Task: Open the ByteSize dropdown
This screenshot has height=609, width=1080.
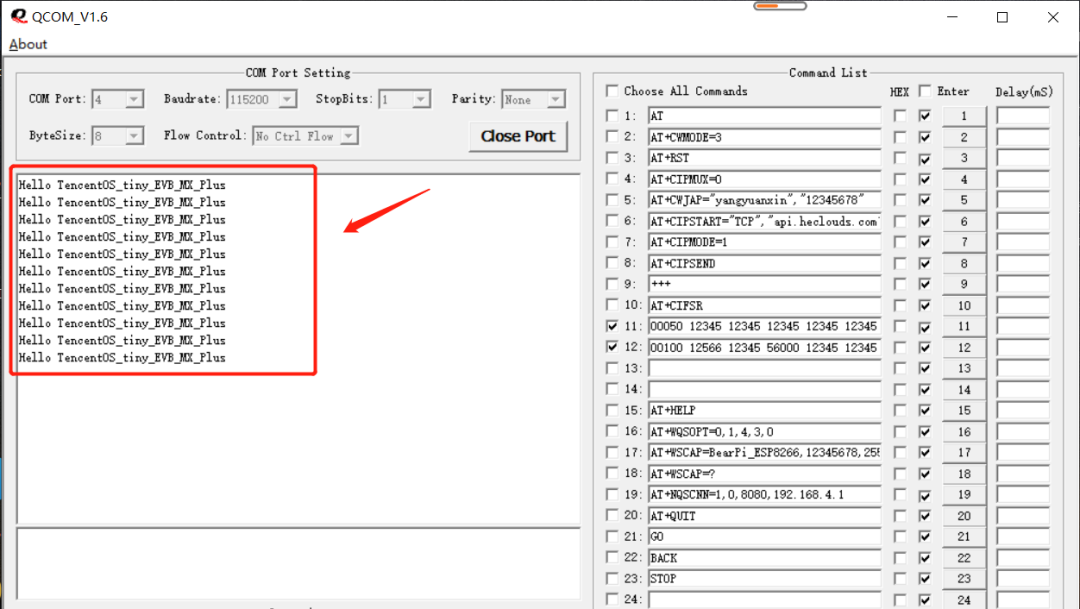Action: [134, 136]
